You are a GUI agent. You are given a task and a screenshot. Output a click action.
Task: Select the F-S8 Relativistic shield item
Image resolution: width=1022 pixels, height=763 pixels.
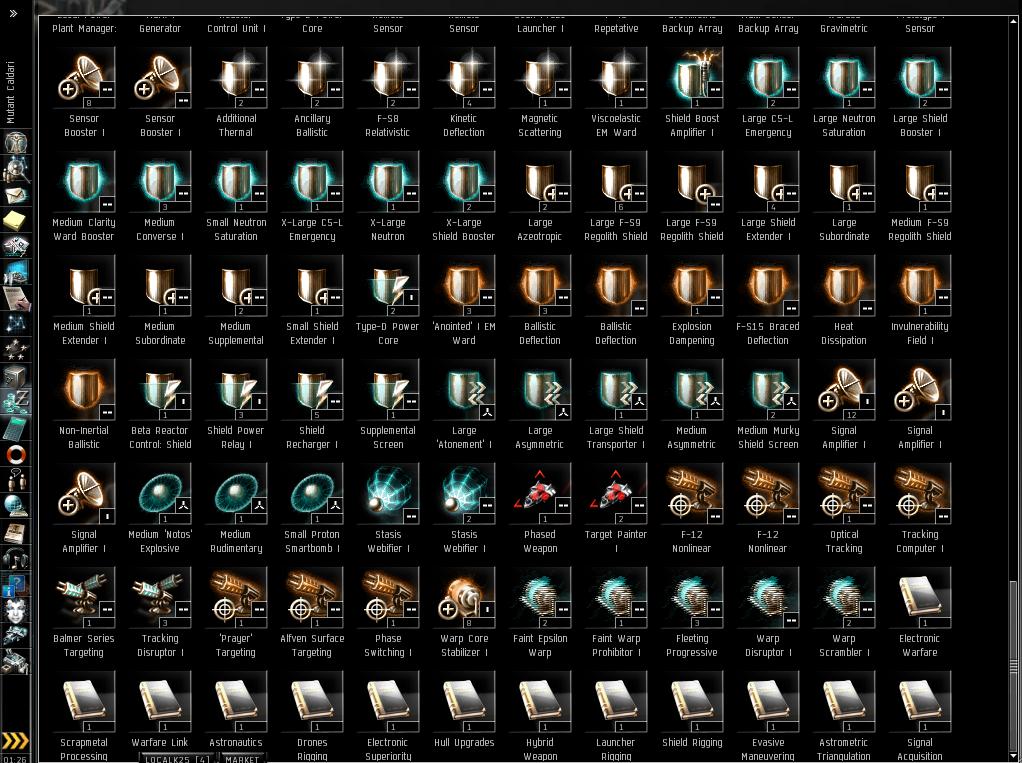[x=388, y=77]
